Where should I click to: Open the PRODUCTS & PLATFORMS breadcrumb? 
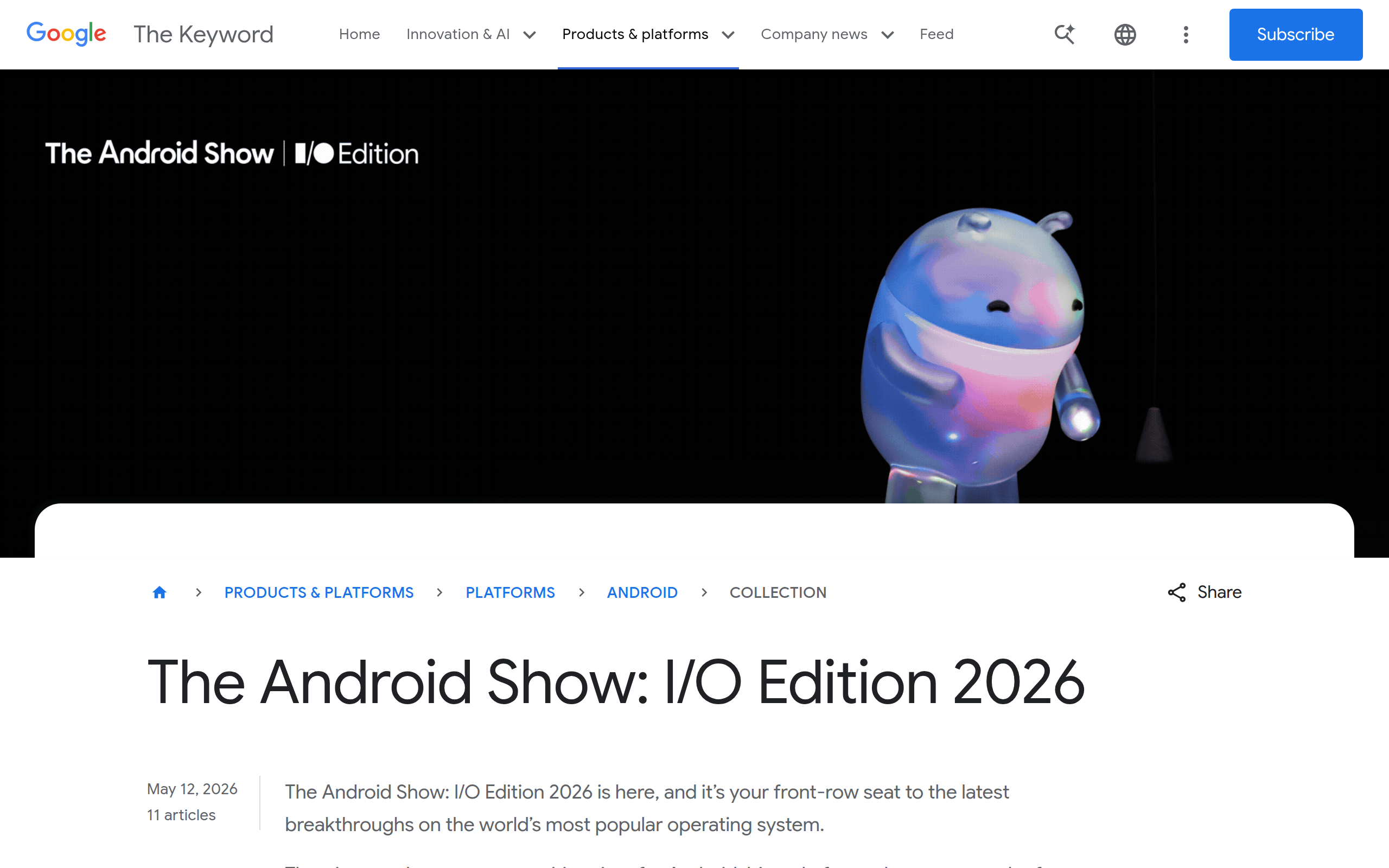(x=318, y=592)
